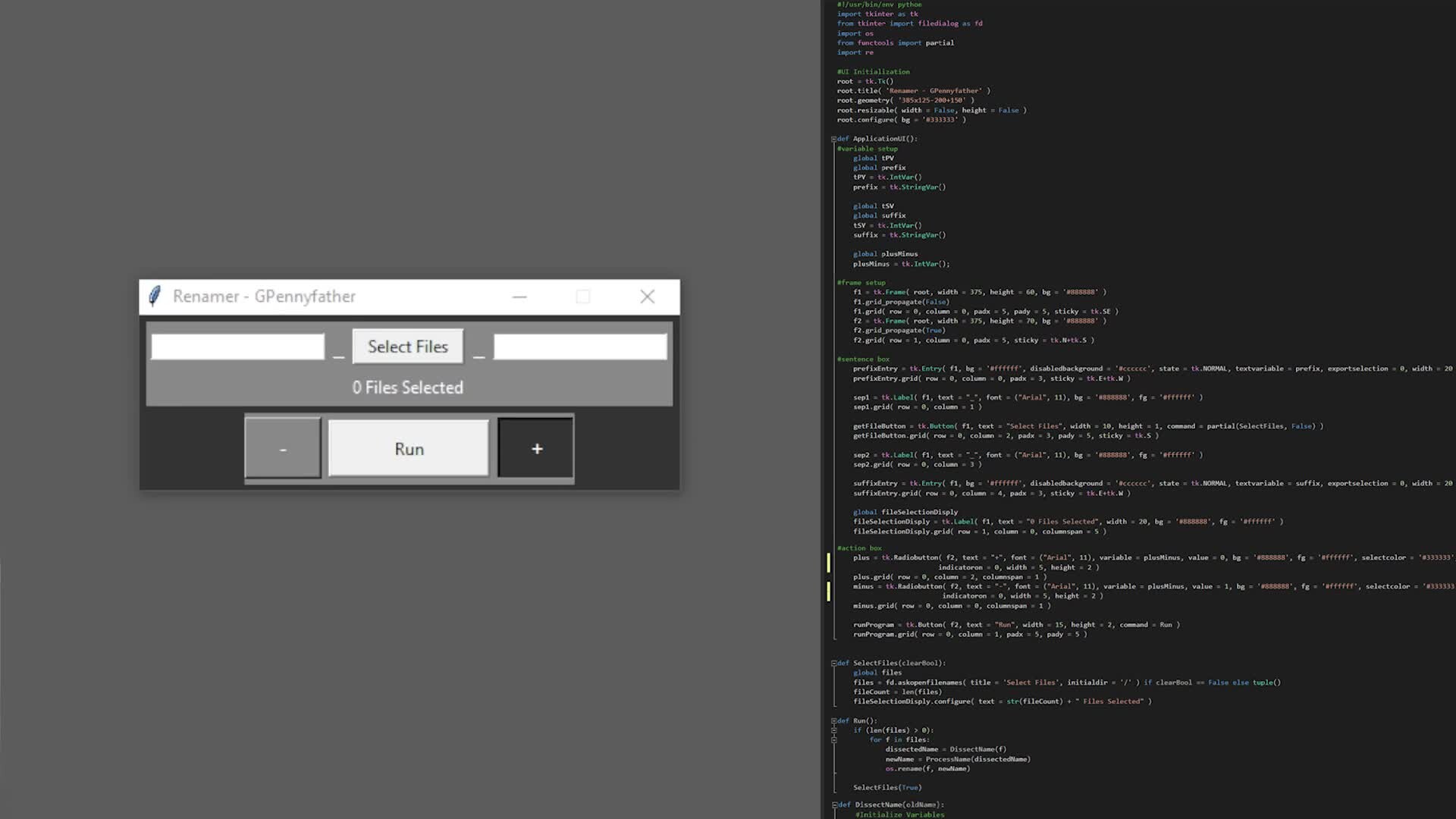Click inside the suffix text entry field
This screenshot has height=819, width=1456.
tap(579, 346)
